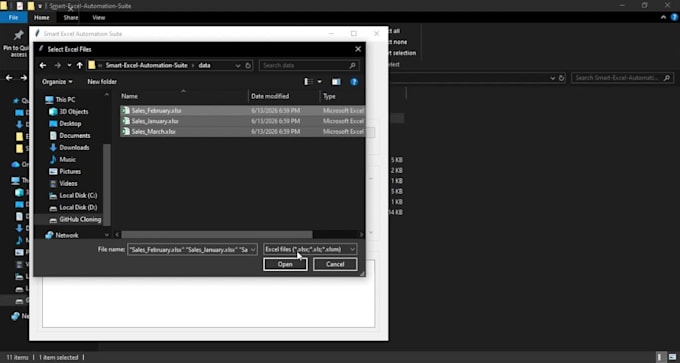Screen dimensions: 680x363
Task: Go back in the file dialog
Action: (43, 65)
